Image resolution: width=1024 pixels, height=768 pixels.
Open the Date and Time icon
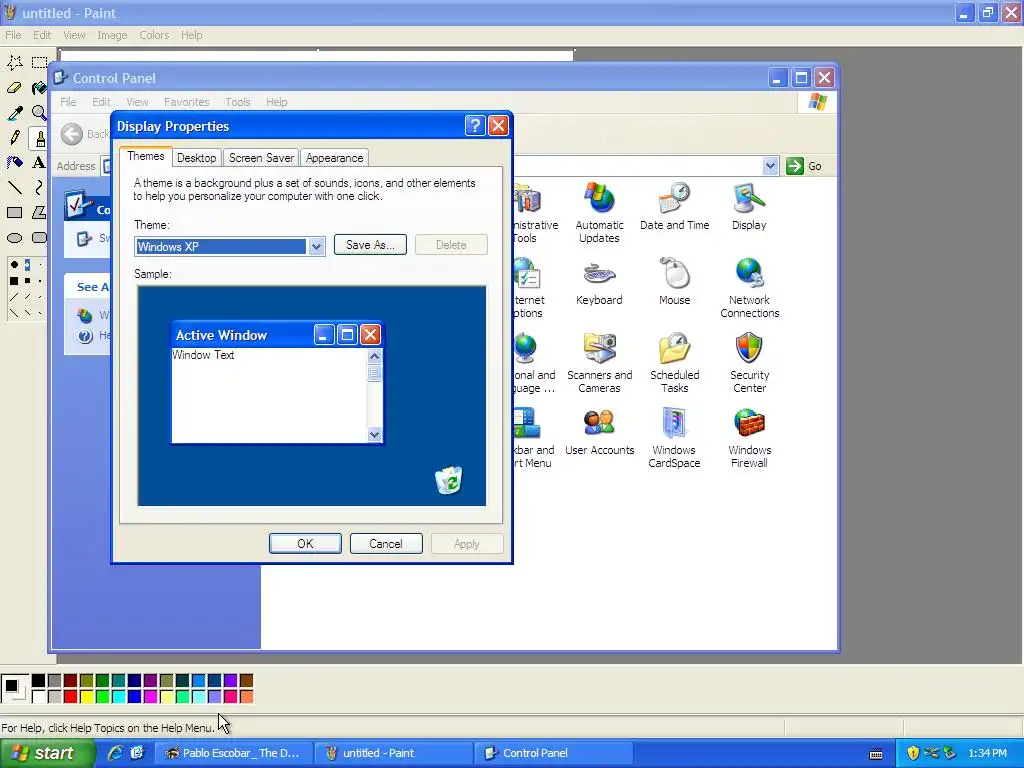[x=674, y=206]
